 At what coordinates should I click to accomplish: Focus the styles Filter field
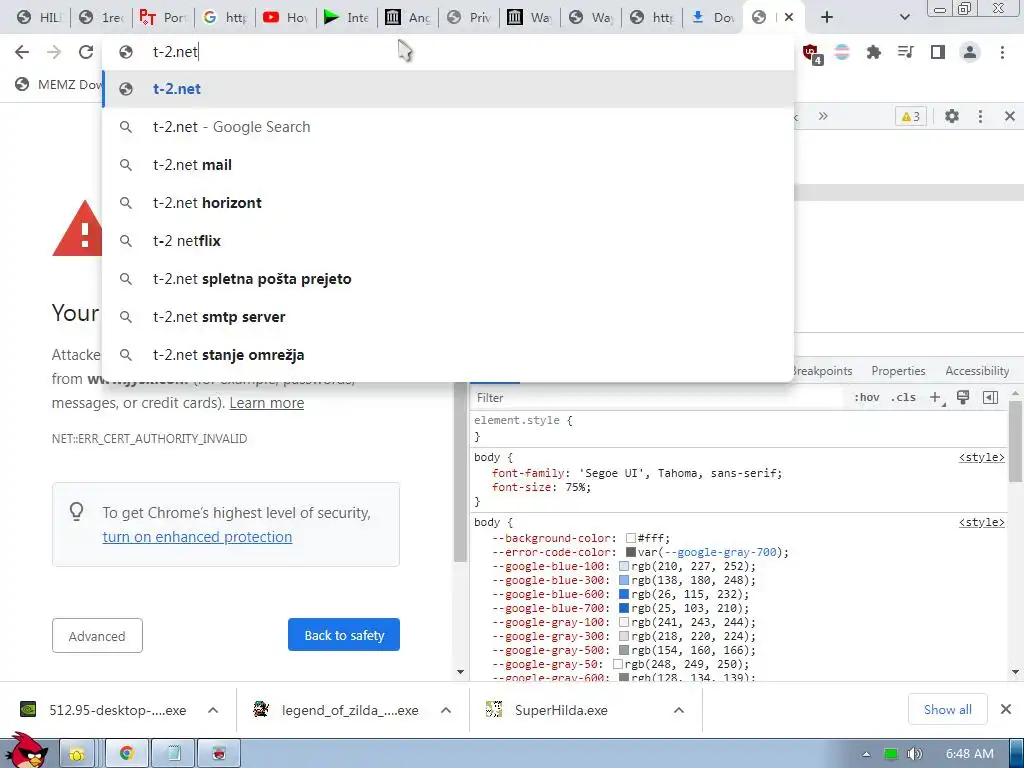pos(656,398)
